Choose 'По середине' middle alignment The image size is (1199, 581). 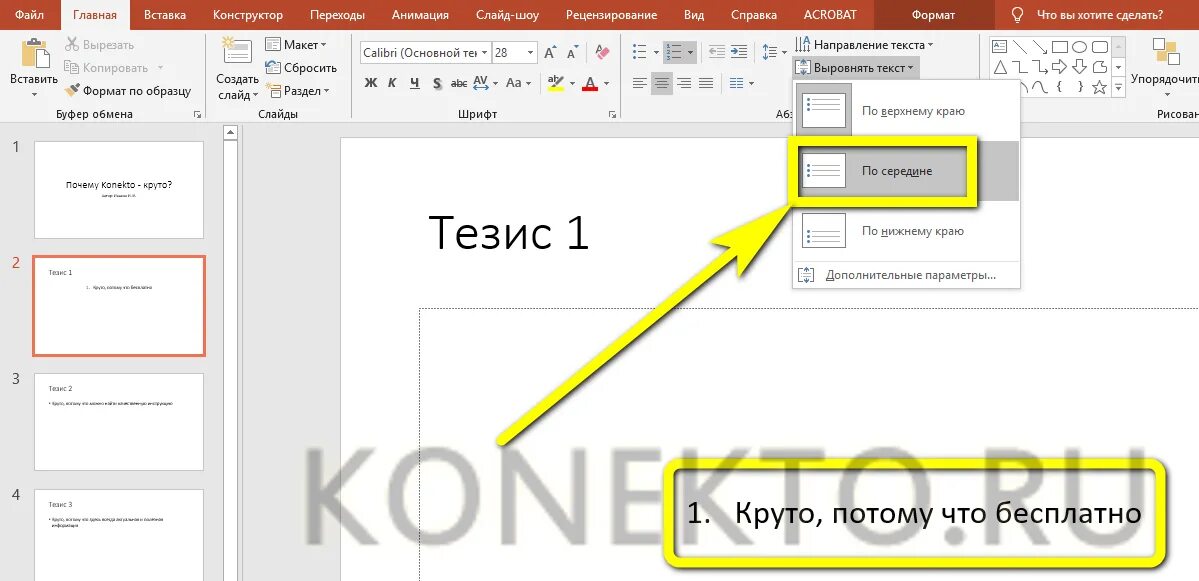pyautogui.click(x=906, y=170)
